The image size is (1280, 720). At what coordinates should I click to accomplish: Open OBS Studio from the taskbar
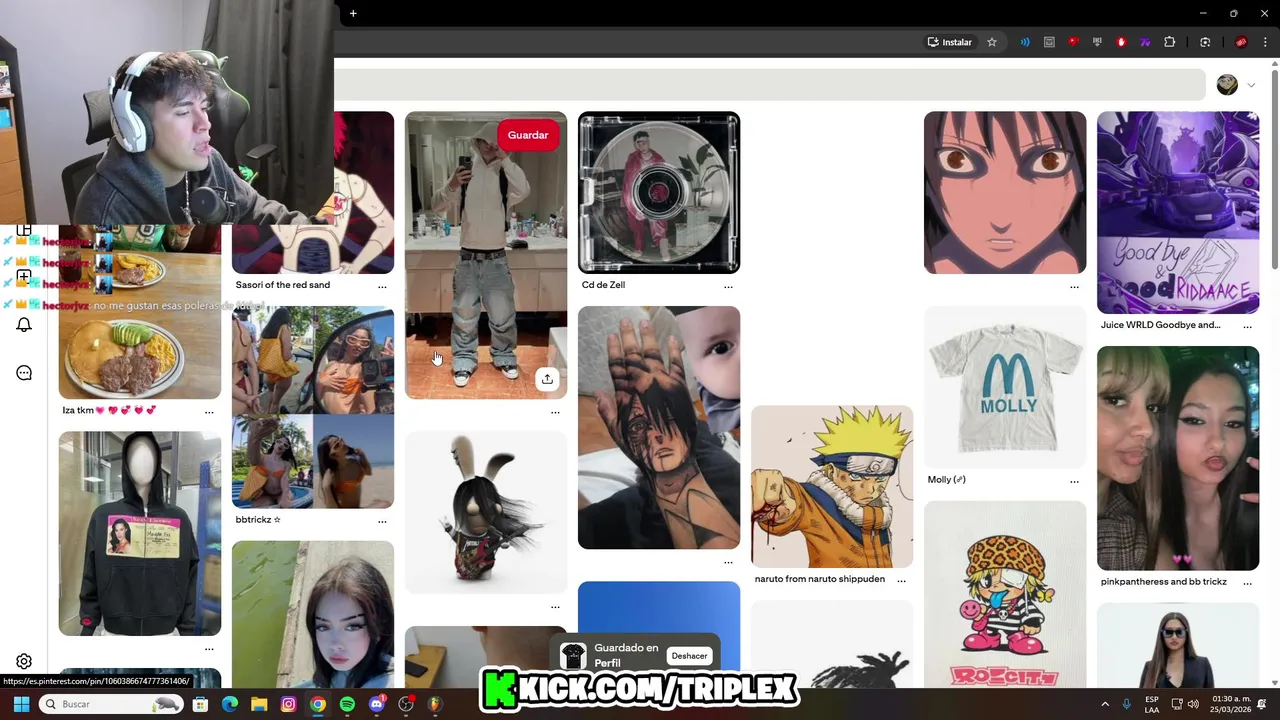[x=406, y=704]
